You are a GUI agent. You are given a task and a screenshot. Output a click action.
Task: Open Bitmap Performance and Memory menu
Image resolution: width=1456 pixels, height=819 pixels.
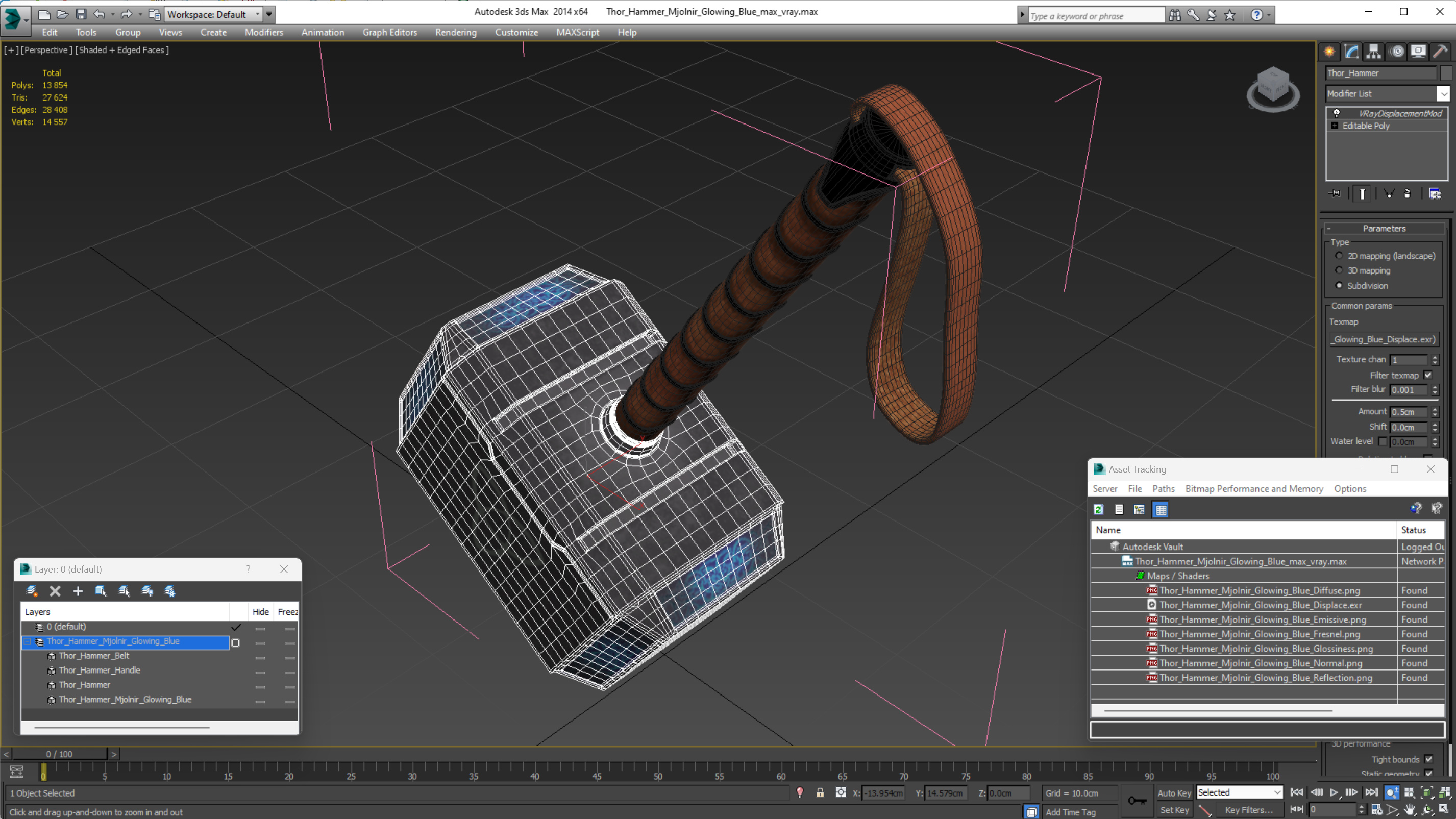click(x=1254, y=488)
